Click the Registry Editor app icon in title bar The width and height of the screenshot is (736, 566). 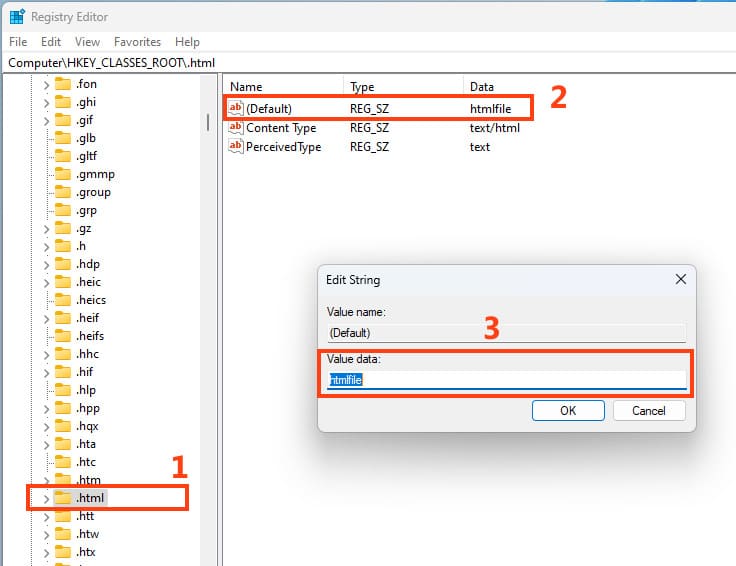[17, 17]
